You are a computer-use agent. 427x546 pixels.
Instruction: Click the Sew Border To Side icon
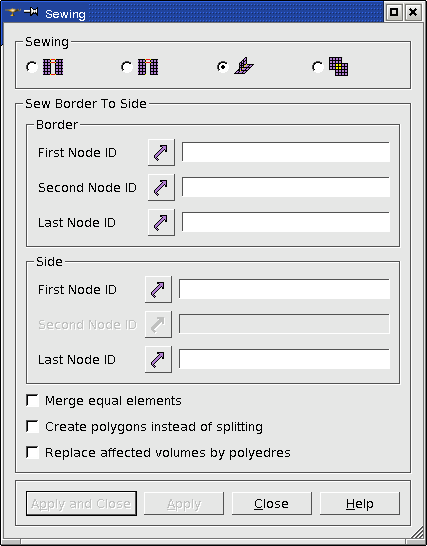[x=244, y=66]
